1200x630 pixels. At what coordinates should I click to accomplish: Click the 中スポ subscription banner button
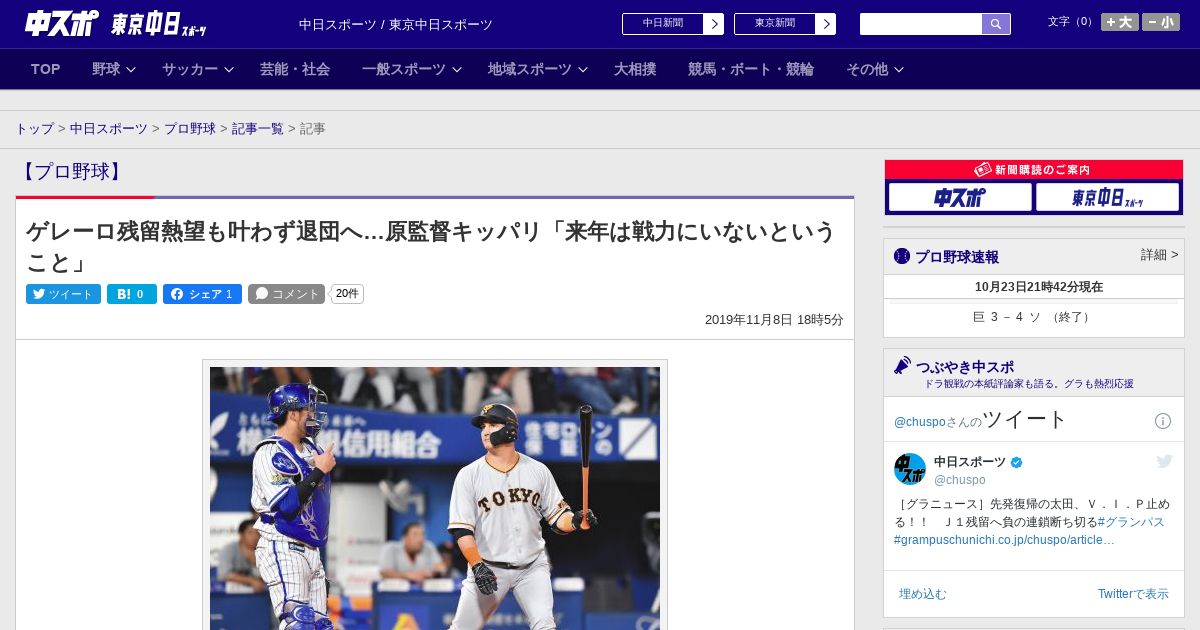tap(960, 197)
